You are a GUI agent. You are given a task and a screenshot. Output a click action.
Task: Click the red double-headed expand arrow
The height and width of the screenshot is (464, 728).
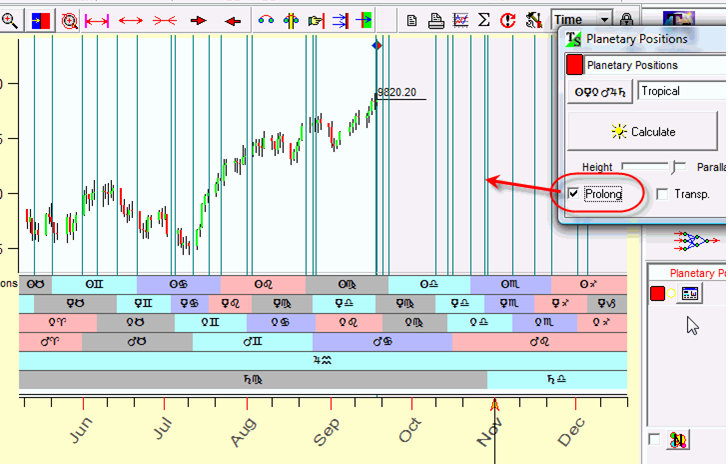point(130,21)
